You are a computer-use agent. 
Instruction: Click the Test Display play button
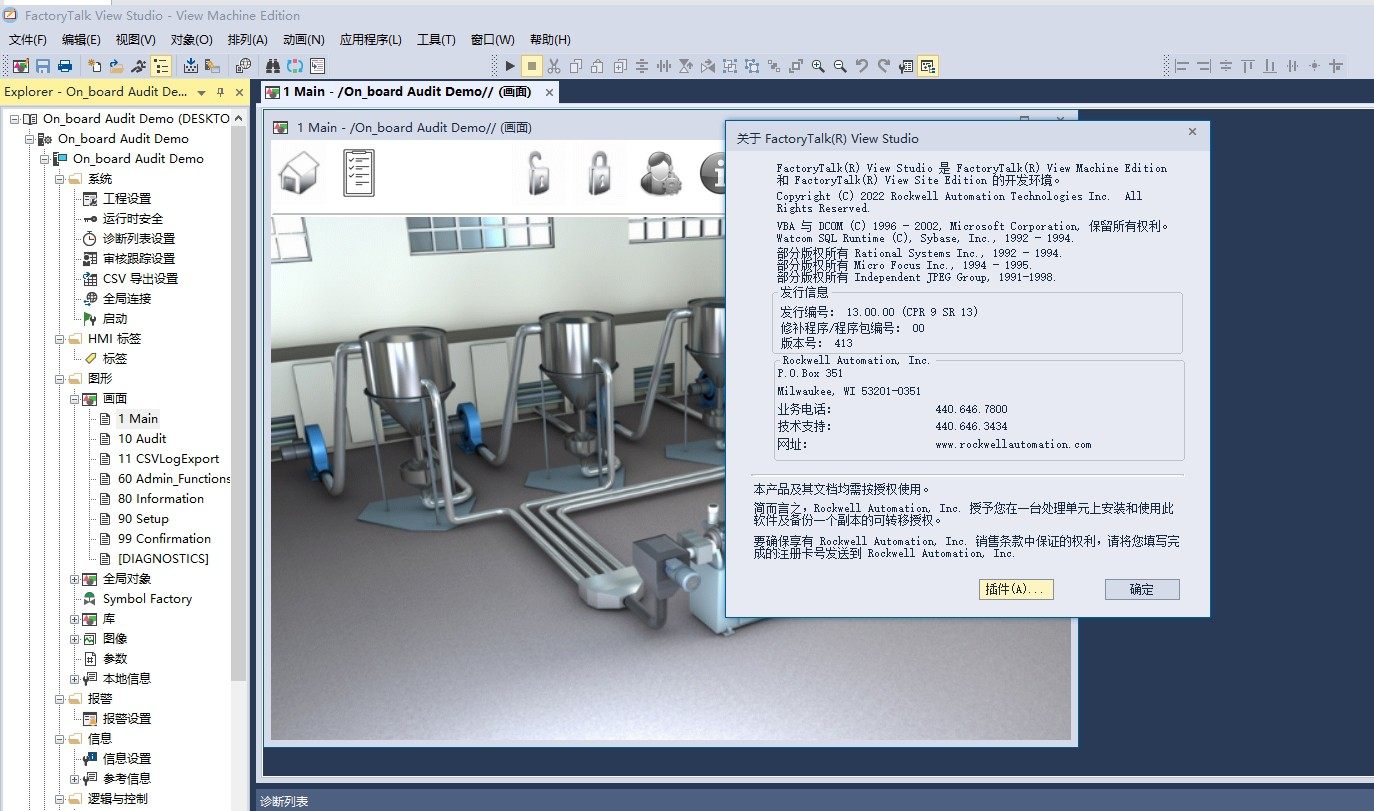[510, 66]
